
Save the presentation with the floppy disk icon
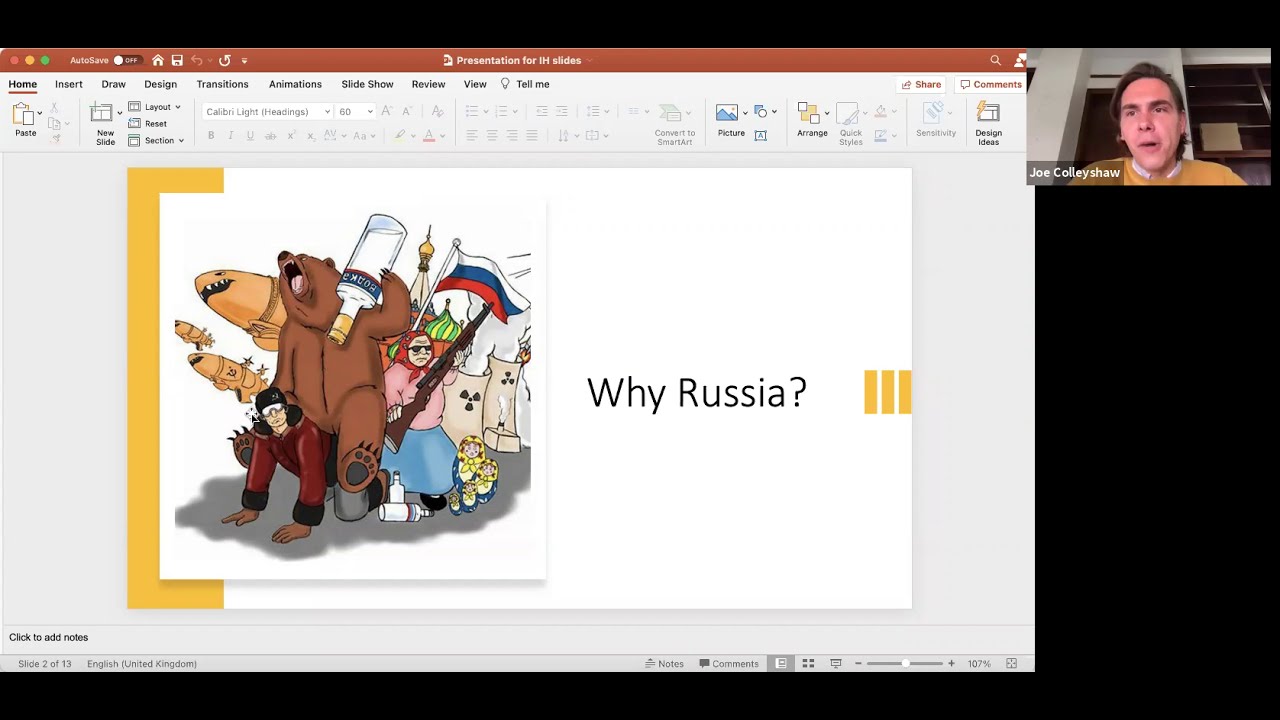tap(177, 60)
